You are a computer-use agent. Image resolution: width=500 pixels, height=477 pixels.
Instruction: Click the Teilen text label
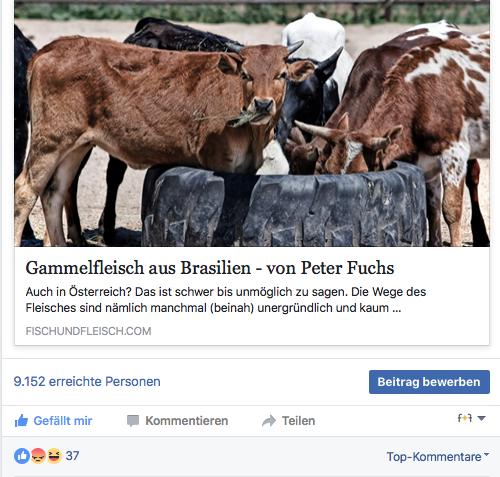(298, 421)
